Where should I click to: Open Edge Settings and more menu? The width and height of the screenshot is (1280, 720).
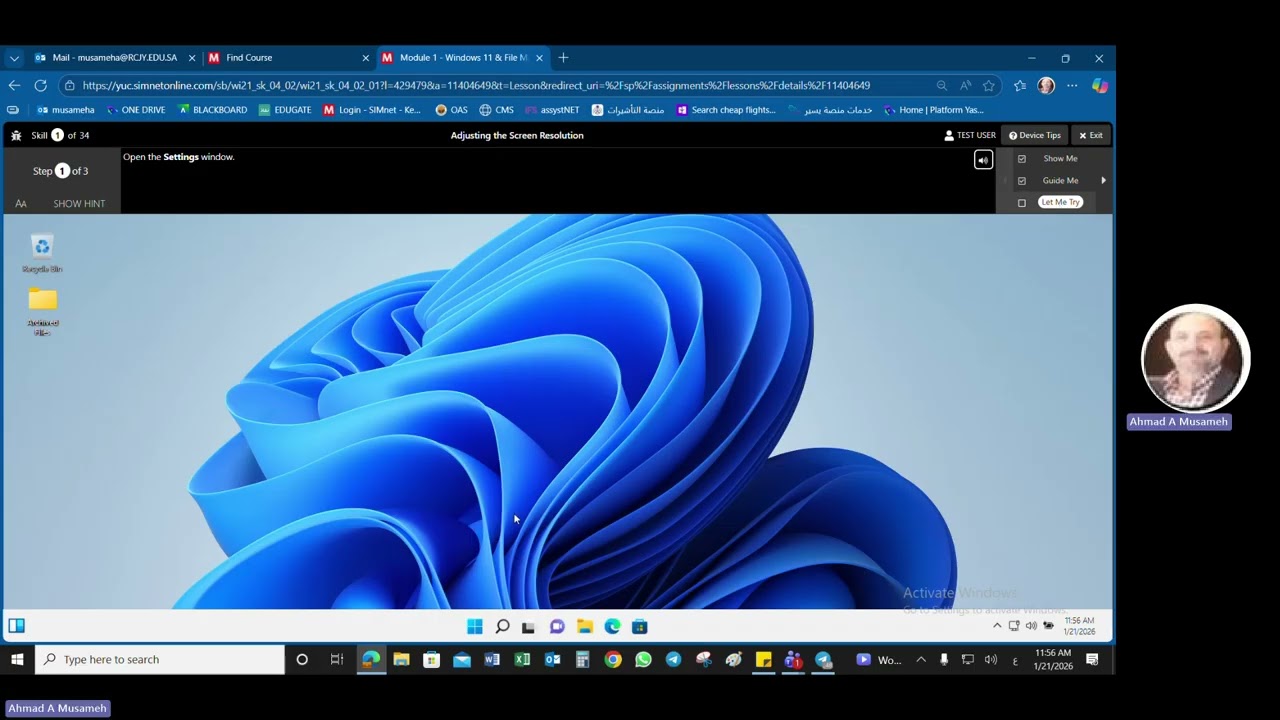coord(1072,86)
